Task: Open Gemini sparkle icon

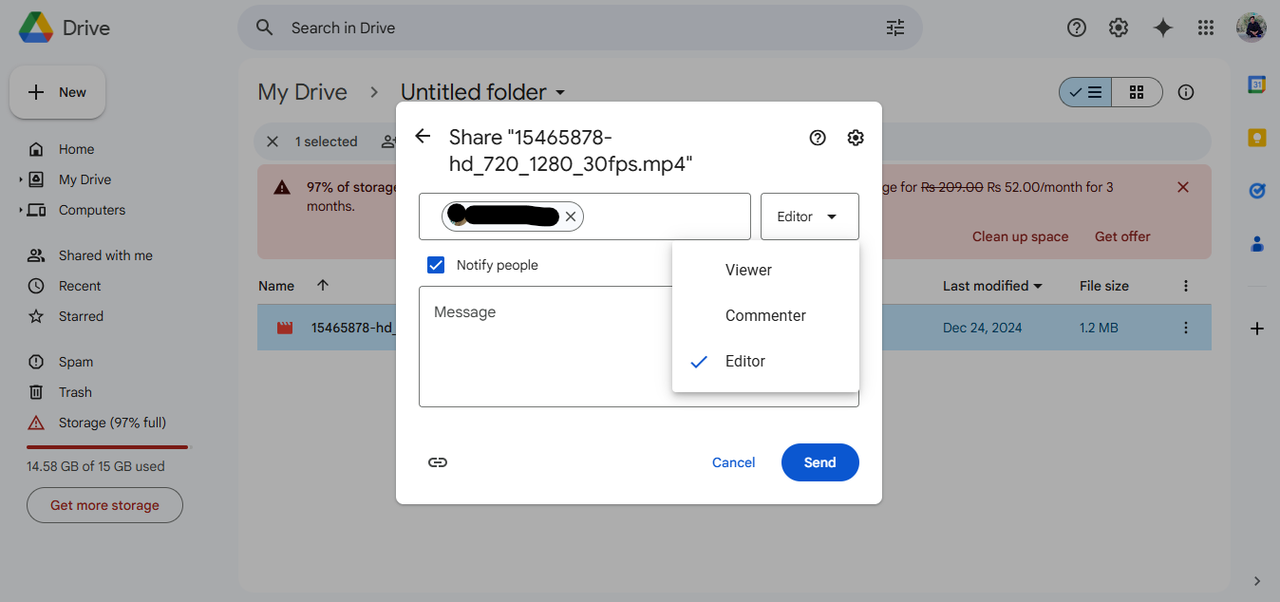Action: pos(1162,28)
